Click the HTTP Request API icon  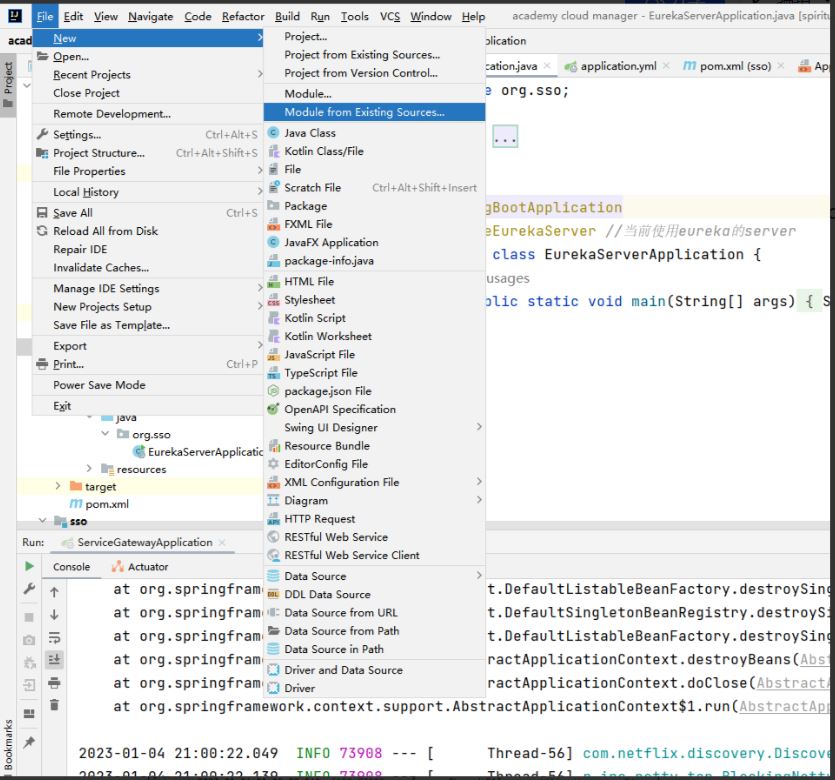point(273,519)
